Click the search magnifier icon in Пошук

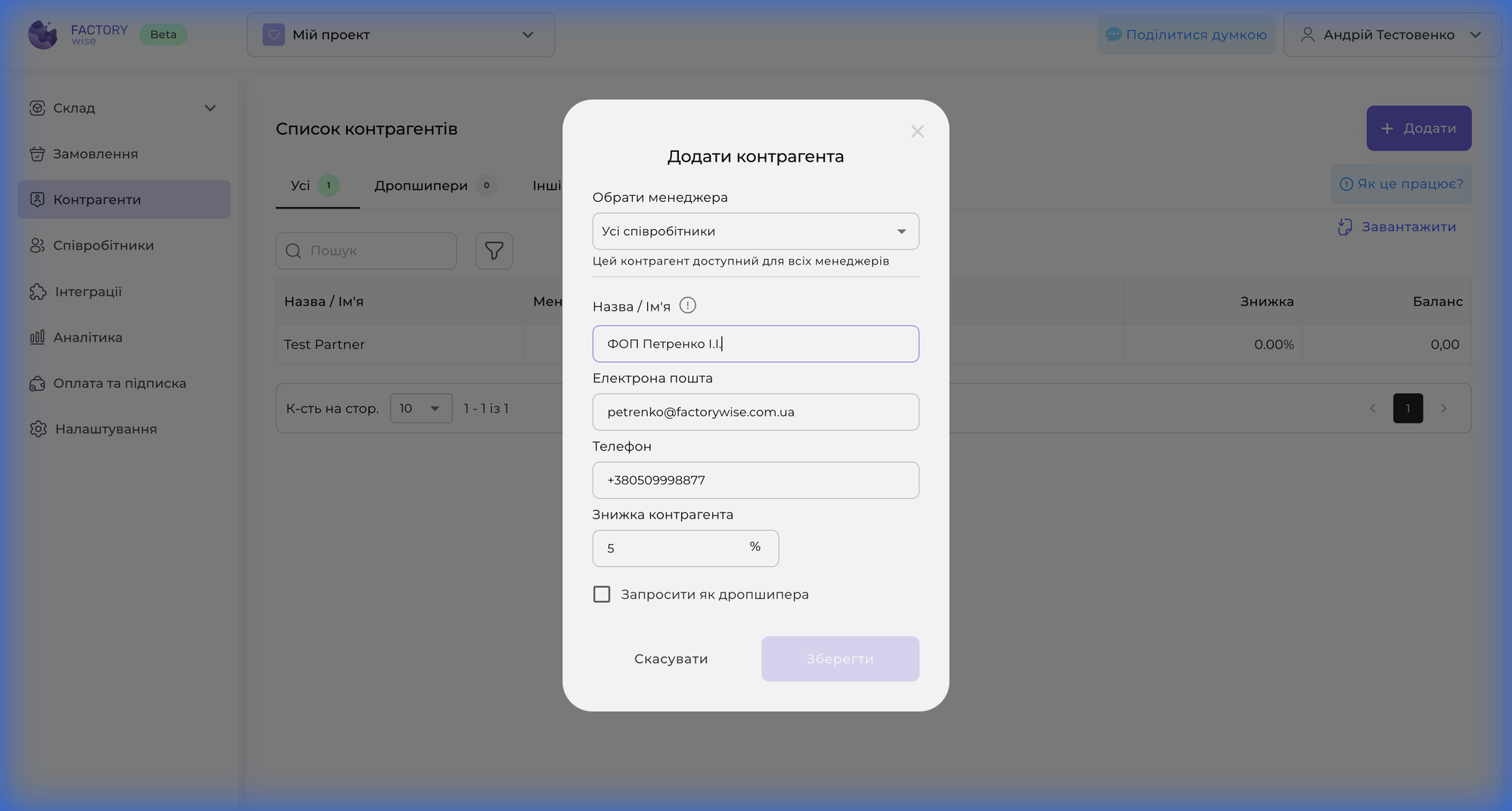pyautogui.click(x=293, y=251)
